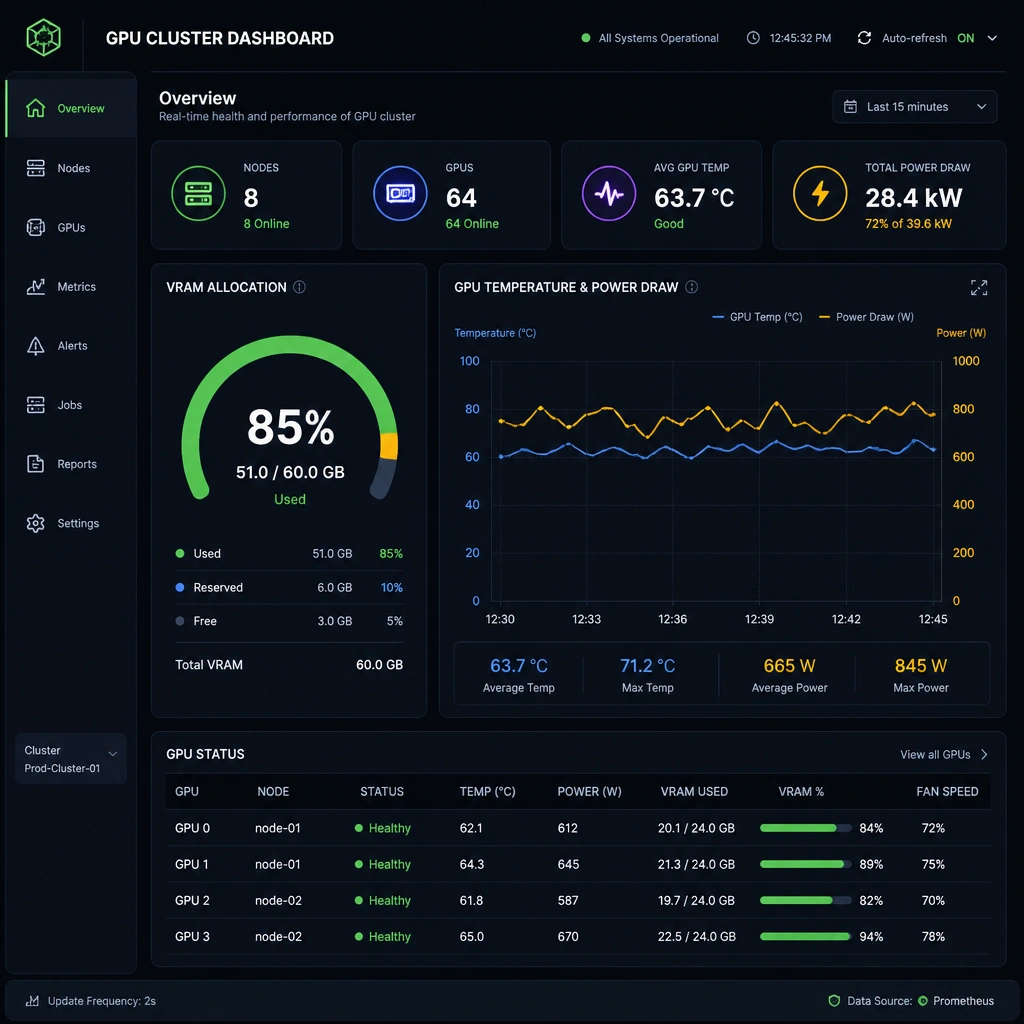Click the Free 3.0 GB legend row

[289, 621]
